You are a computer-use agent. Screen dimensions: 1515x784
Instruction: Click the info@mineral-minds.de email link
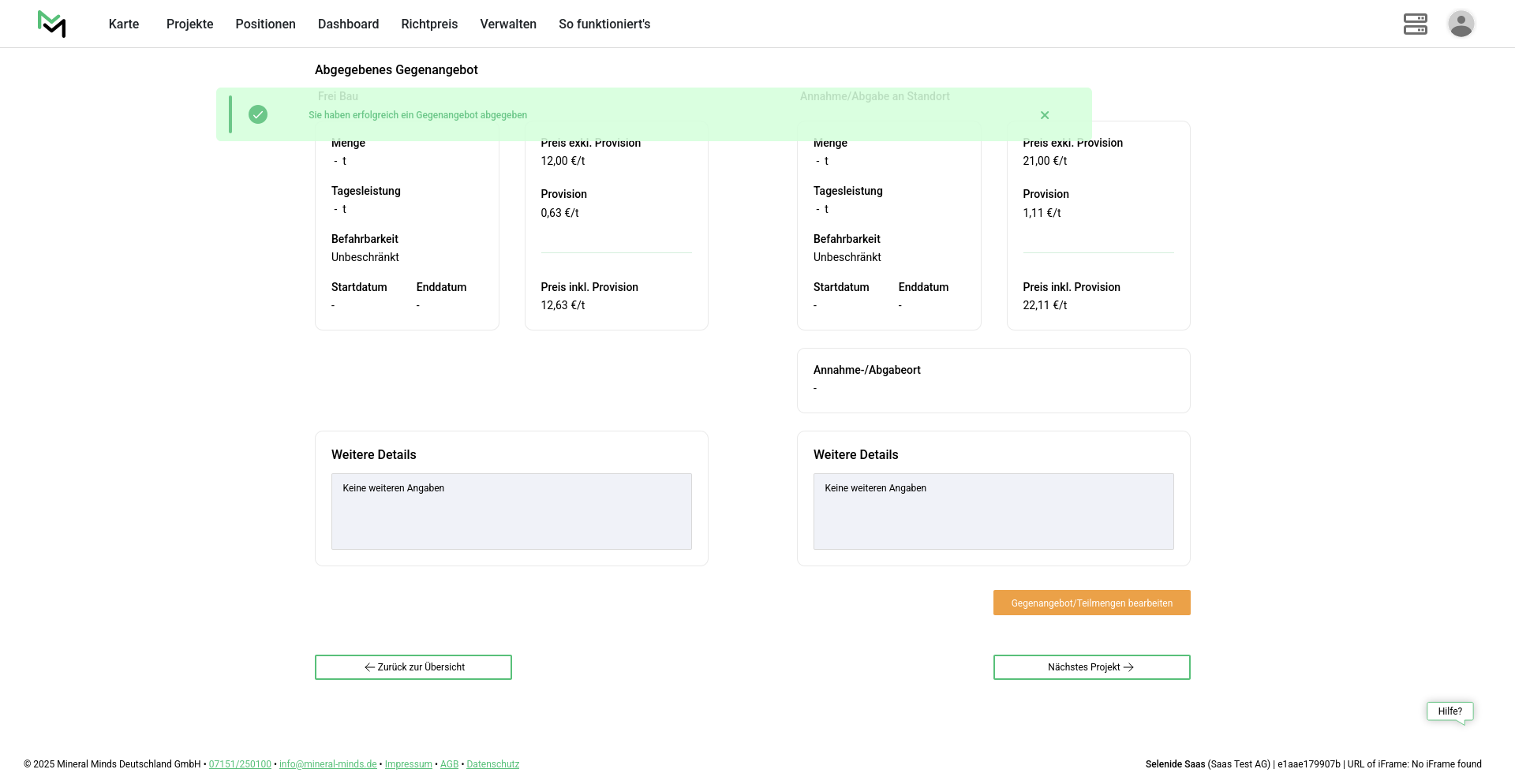[x=327, y=764]
